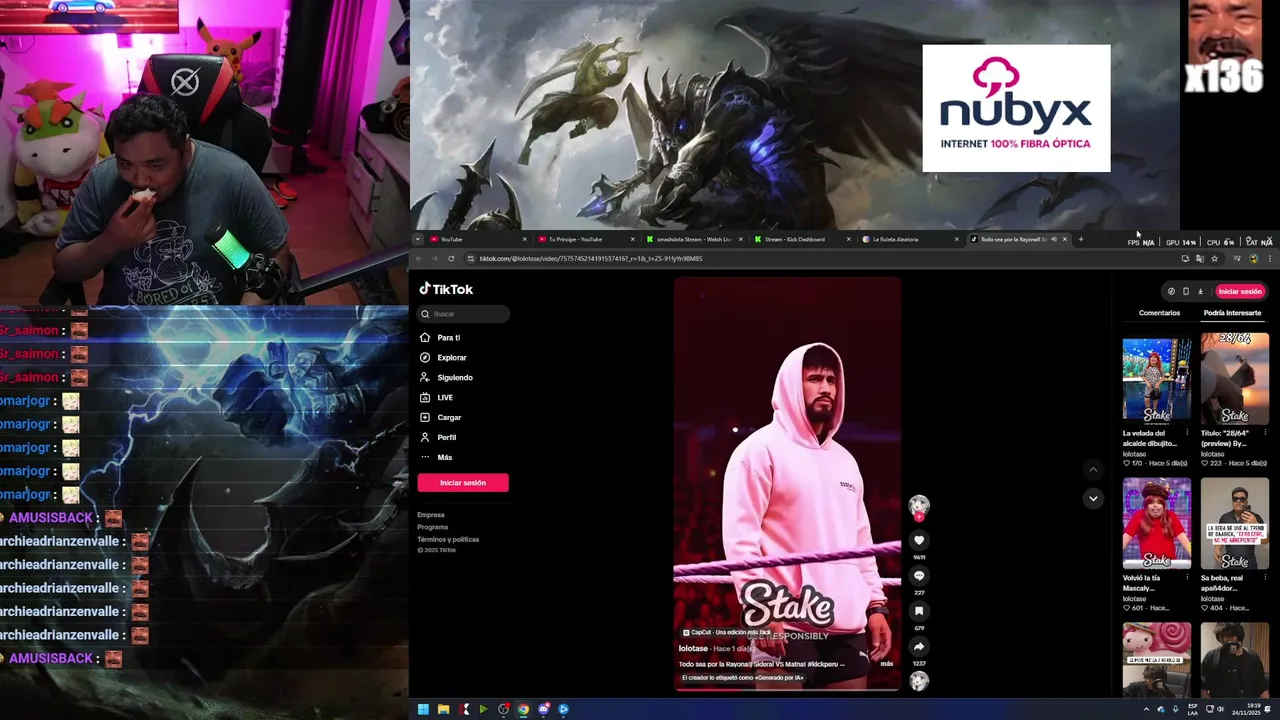
Task: Switch to the Comentarios tab
Action: click(1159, 313)
